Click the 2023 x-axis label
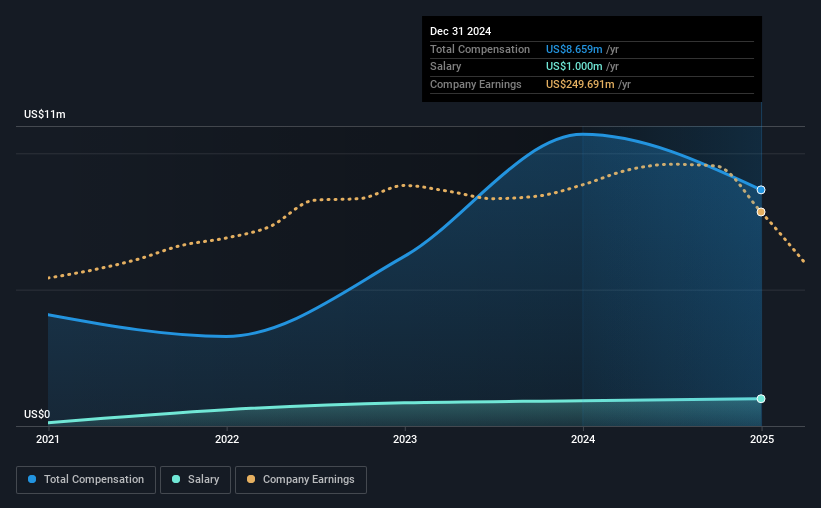The width and height of the screenshot is (821, 508). tap(405, 439)
